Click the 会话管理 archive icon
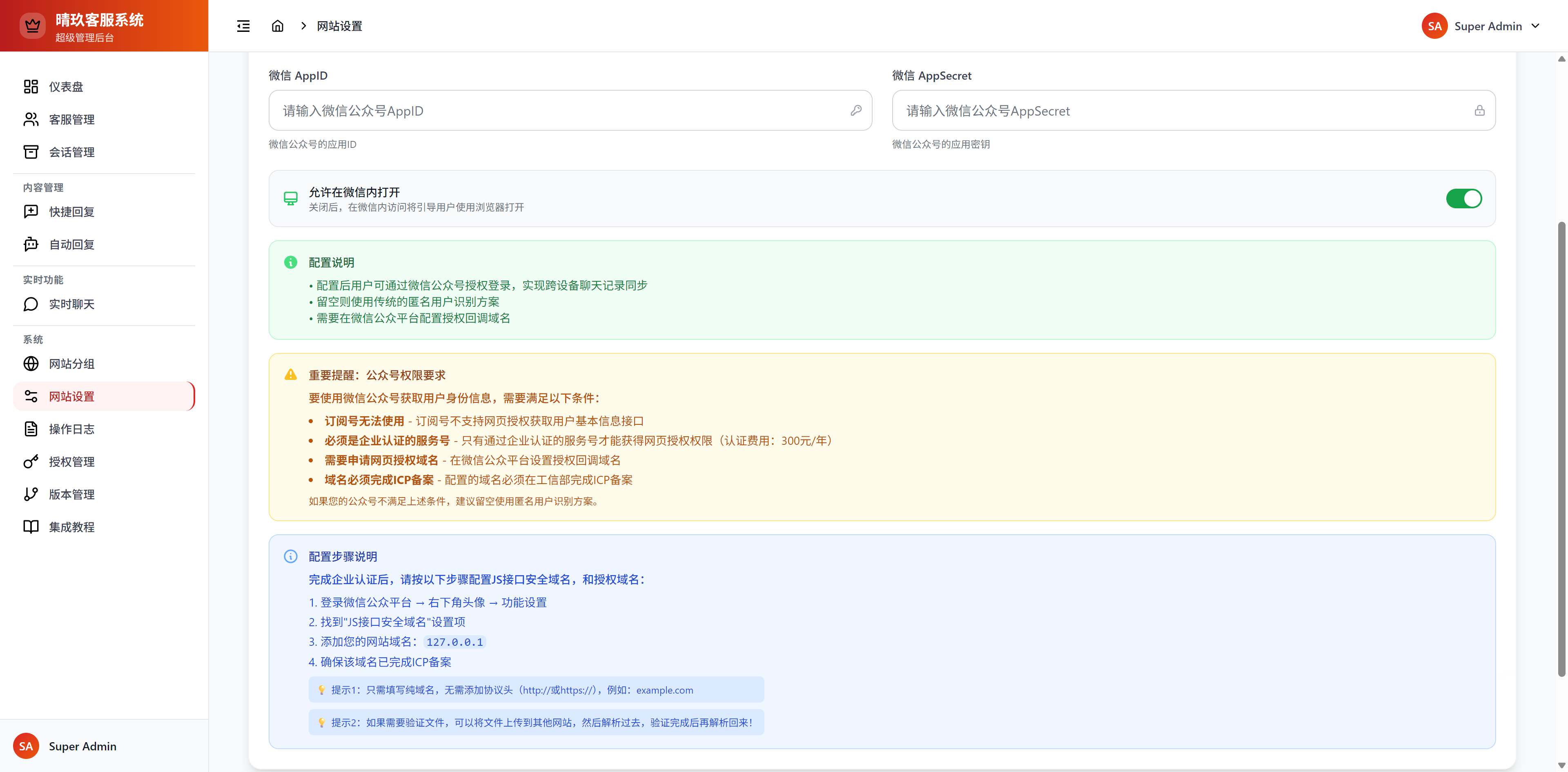This screenshot has height=772, width=1568. (x=31, y=152)
